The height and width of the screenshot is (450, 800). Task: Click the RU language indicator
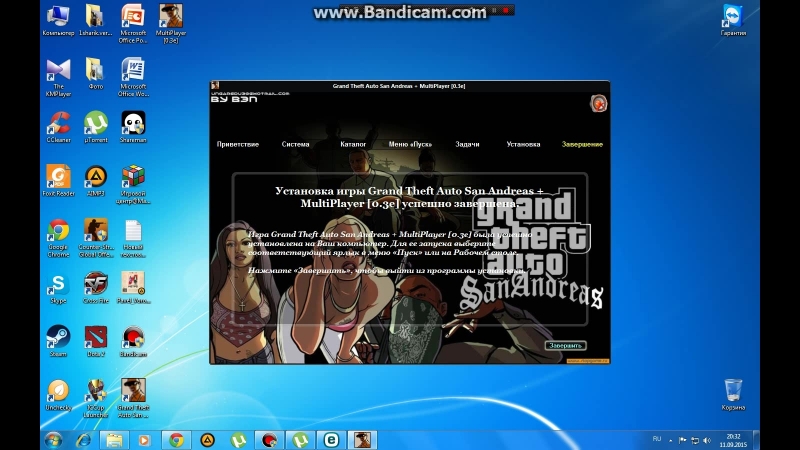point(657,439)
